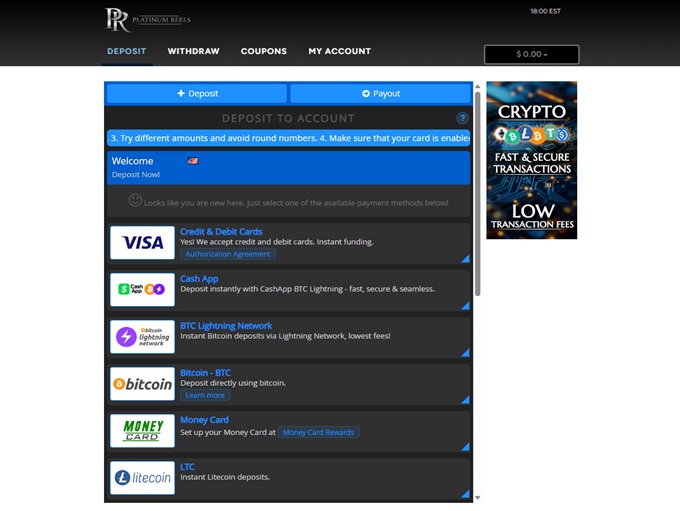Open the $ 0.00 balance dropdown
This screenshot has height=511, width=680.
(532, 54)
